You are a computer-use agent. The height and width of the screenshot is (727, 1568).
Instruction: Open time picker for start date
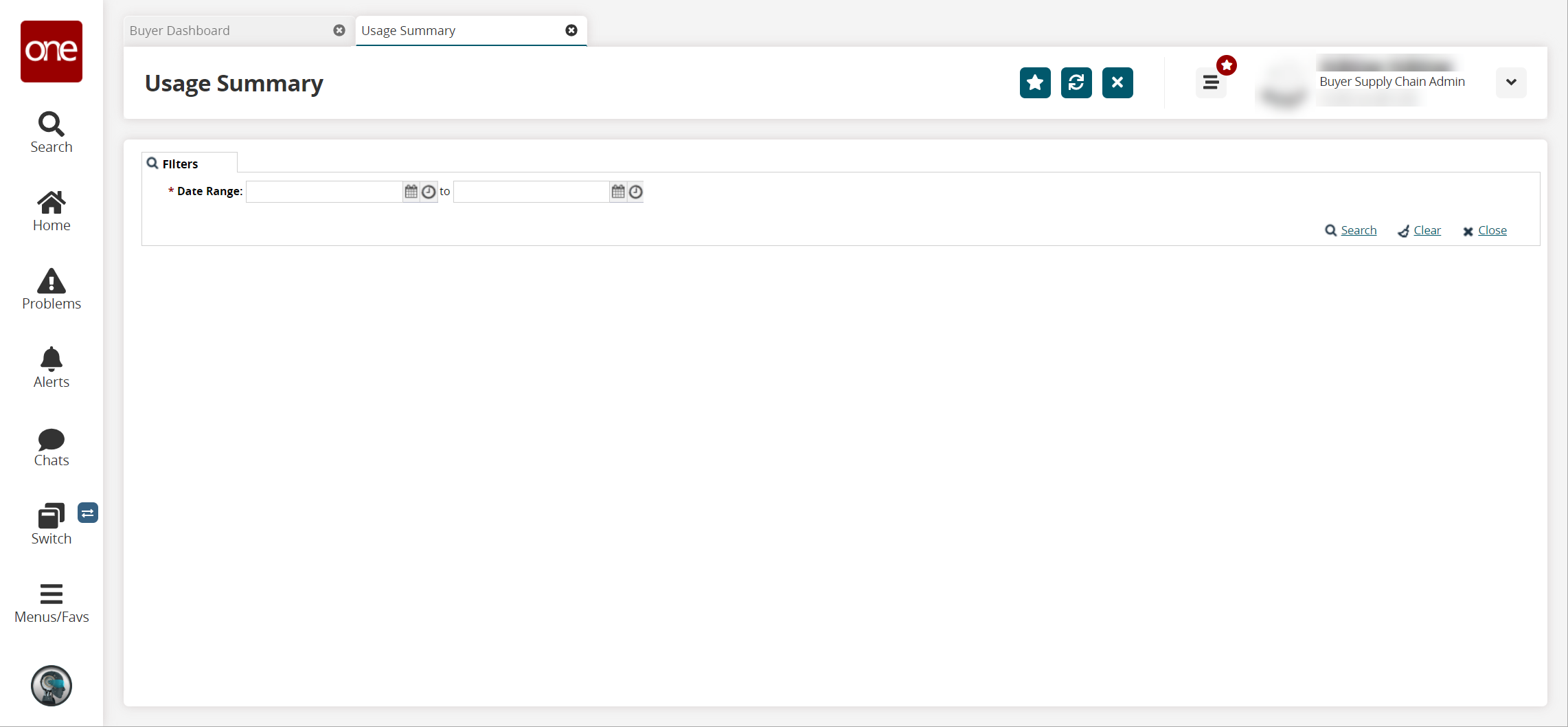click(429, 192)
